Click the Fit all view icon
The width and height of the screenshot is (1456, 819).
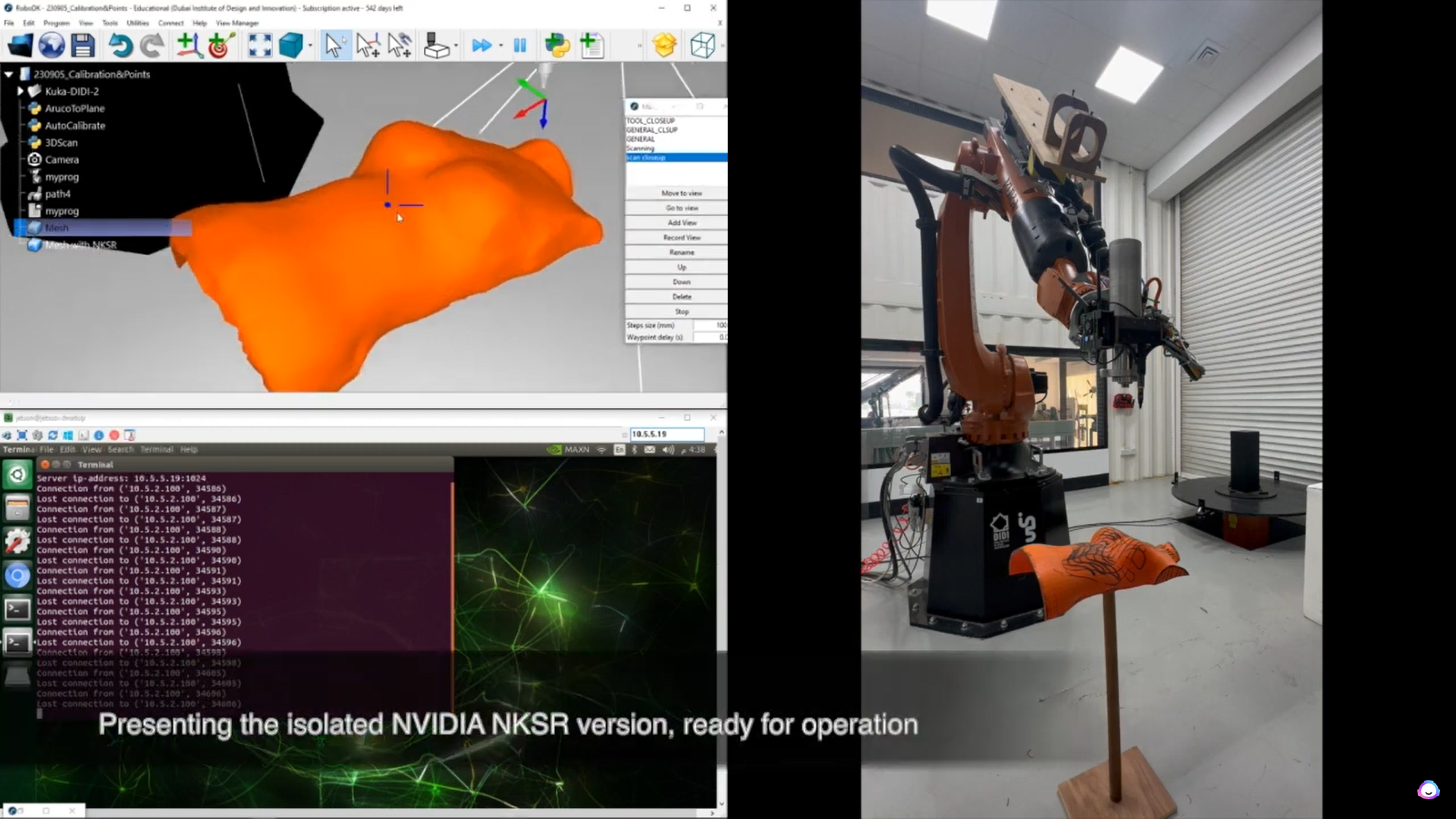pos(259,45)
